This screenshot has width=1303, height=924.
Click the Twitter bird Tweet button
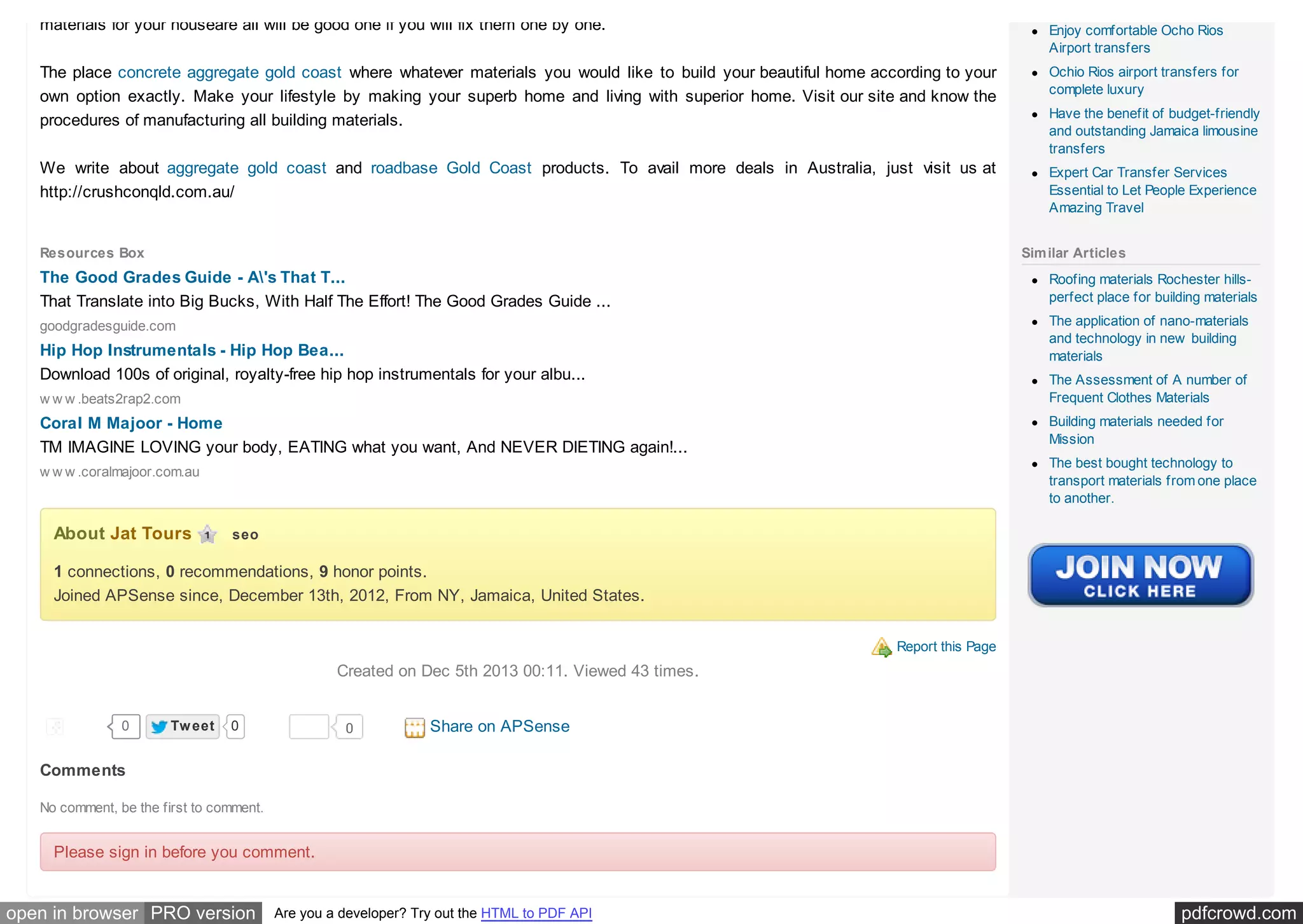click(x=183, y=726)
